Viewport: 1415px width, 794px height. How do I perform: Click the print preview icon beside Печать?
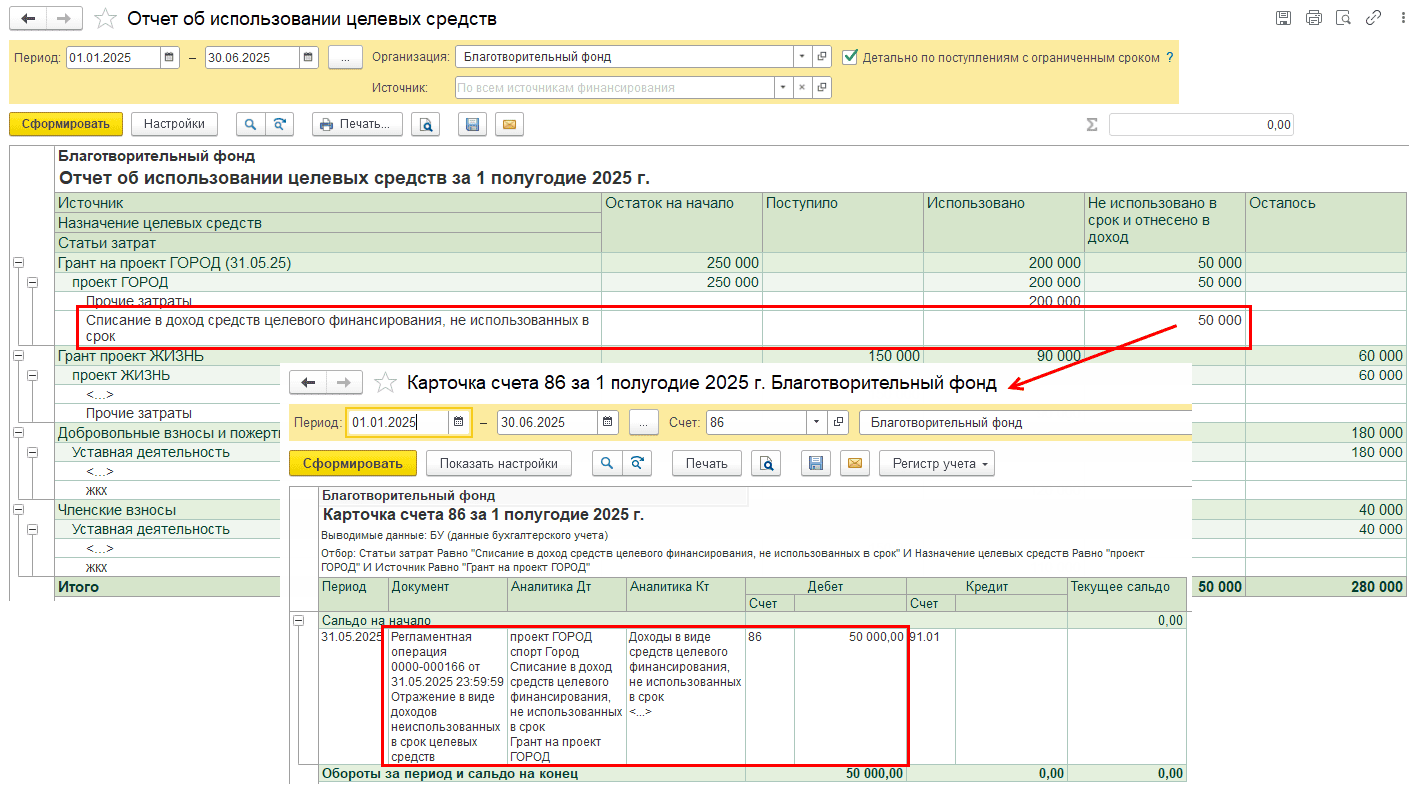pos(426,124)
